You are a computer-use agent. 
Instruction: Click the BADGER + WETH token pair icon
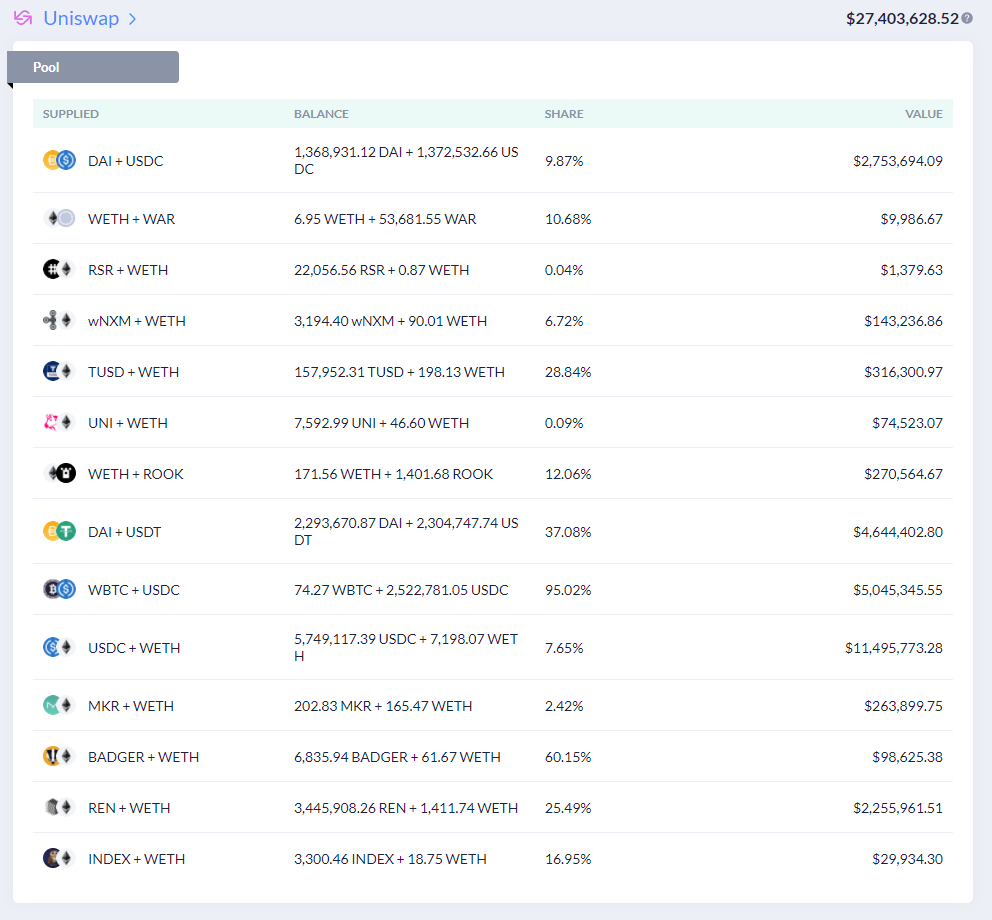59,757
